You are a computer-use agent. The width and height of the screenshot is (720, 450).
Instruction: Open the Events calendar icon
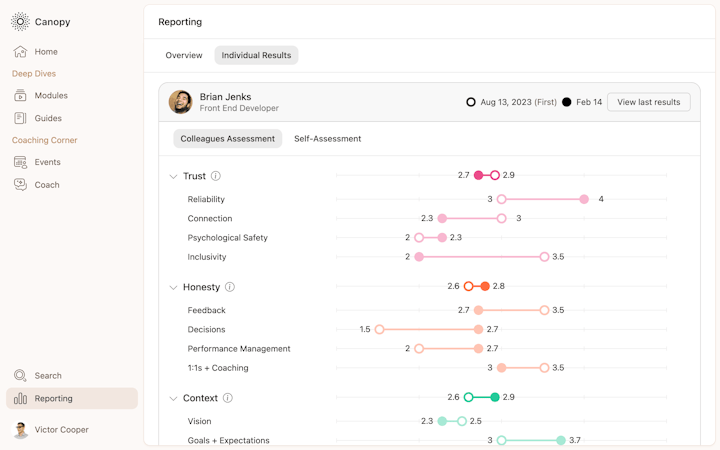pyautogui.click(x=20, y=162)
